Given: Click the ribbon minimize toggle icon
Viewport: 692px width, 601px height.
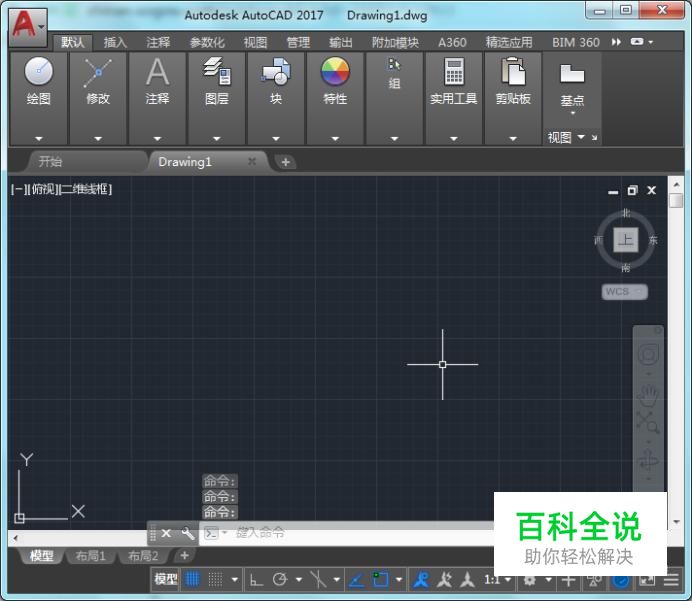Looking at the screenshot, I should pos(637,42).
